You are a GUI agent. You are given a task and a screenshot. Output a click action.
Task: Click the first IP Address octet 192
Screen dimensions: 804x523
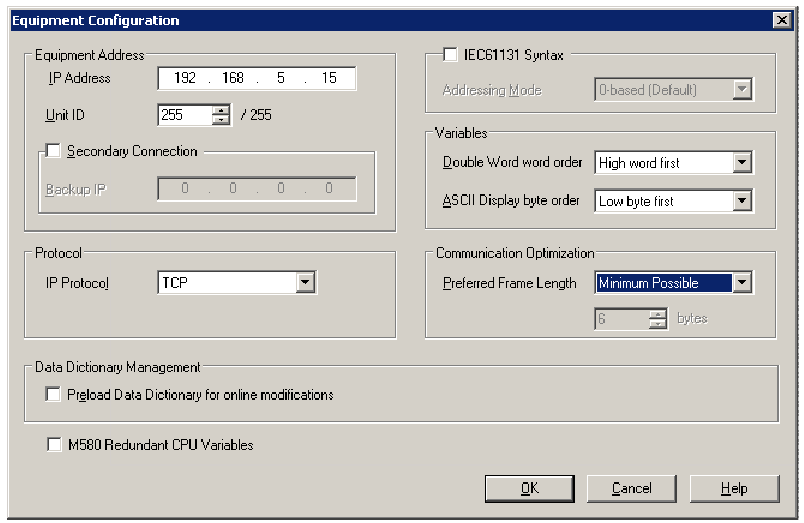[185, 78]
